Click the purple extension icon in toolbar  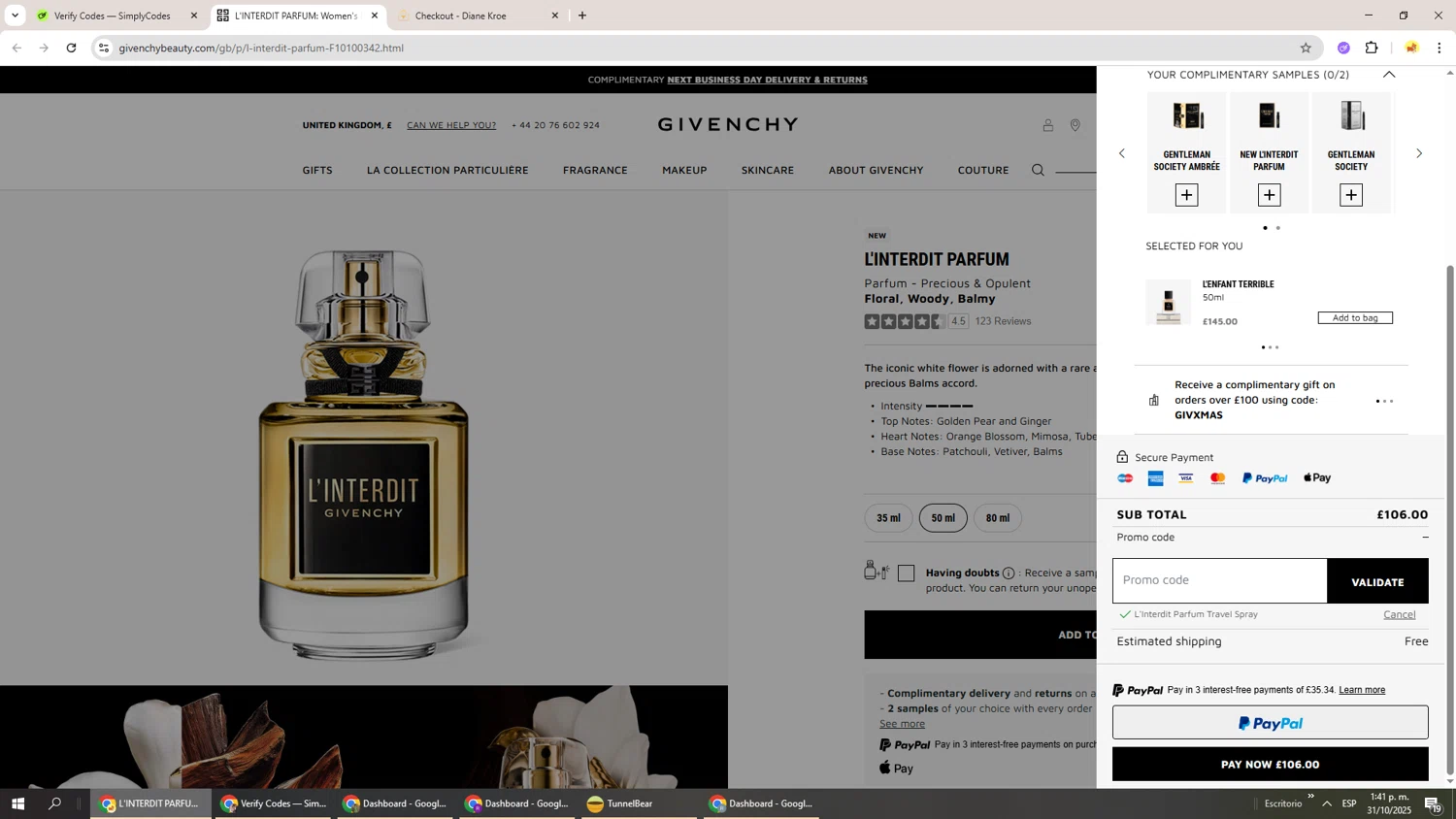1343,48
